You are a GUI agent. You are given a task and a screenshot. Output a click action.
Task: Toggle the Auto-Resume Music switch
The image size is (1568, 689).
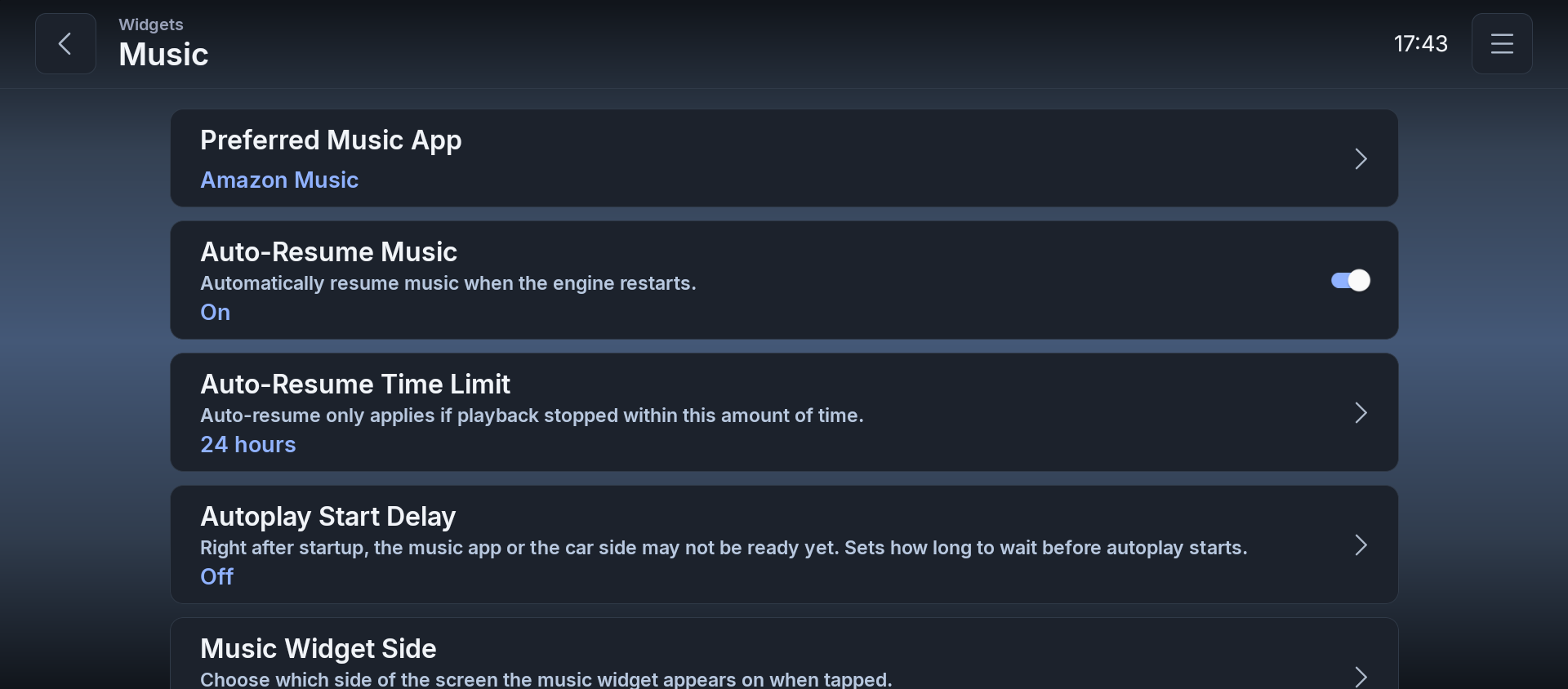coord(1351,280)
